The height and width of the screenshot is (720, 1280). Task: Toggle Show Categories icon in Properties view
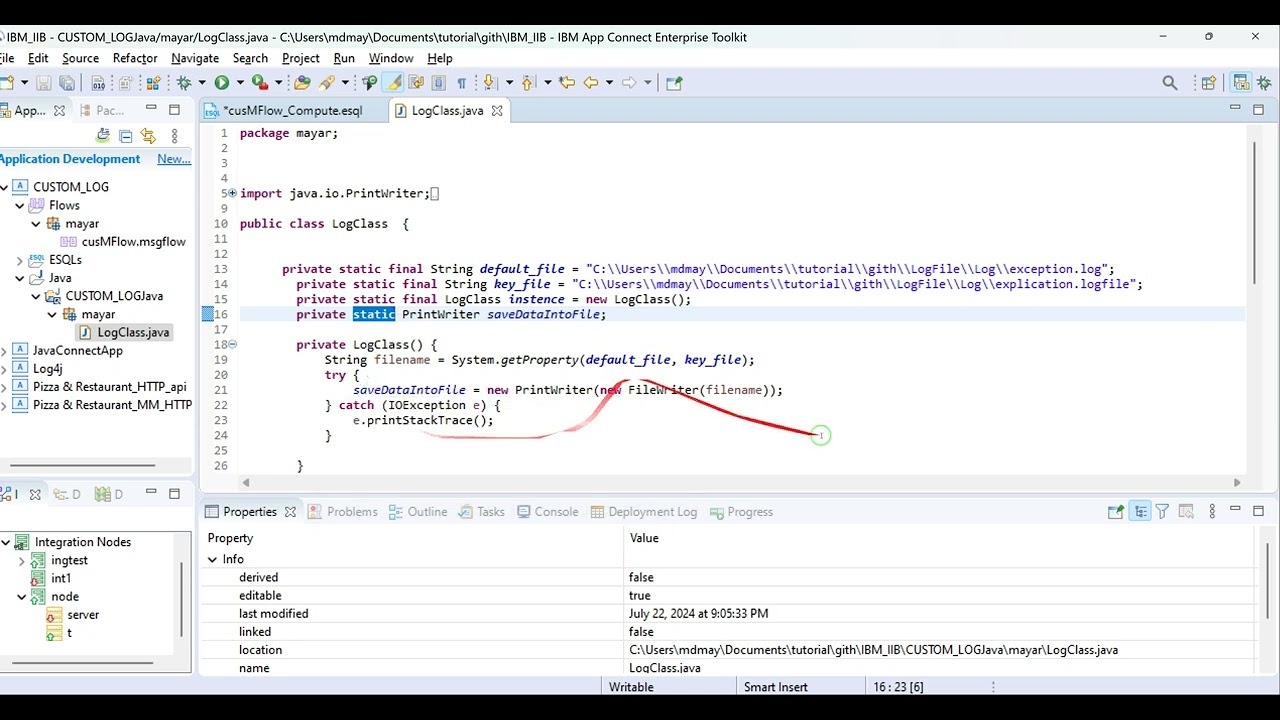(x=1140, y=512)
